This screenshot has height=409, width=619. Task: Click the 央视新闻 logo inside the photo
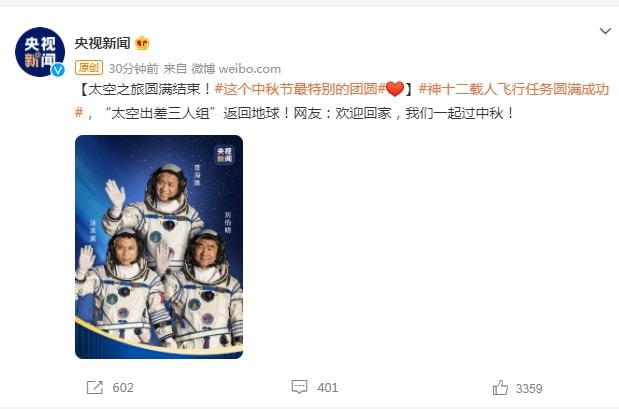point(225,155)
